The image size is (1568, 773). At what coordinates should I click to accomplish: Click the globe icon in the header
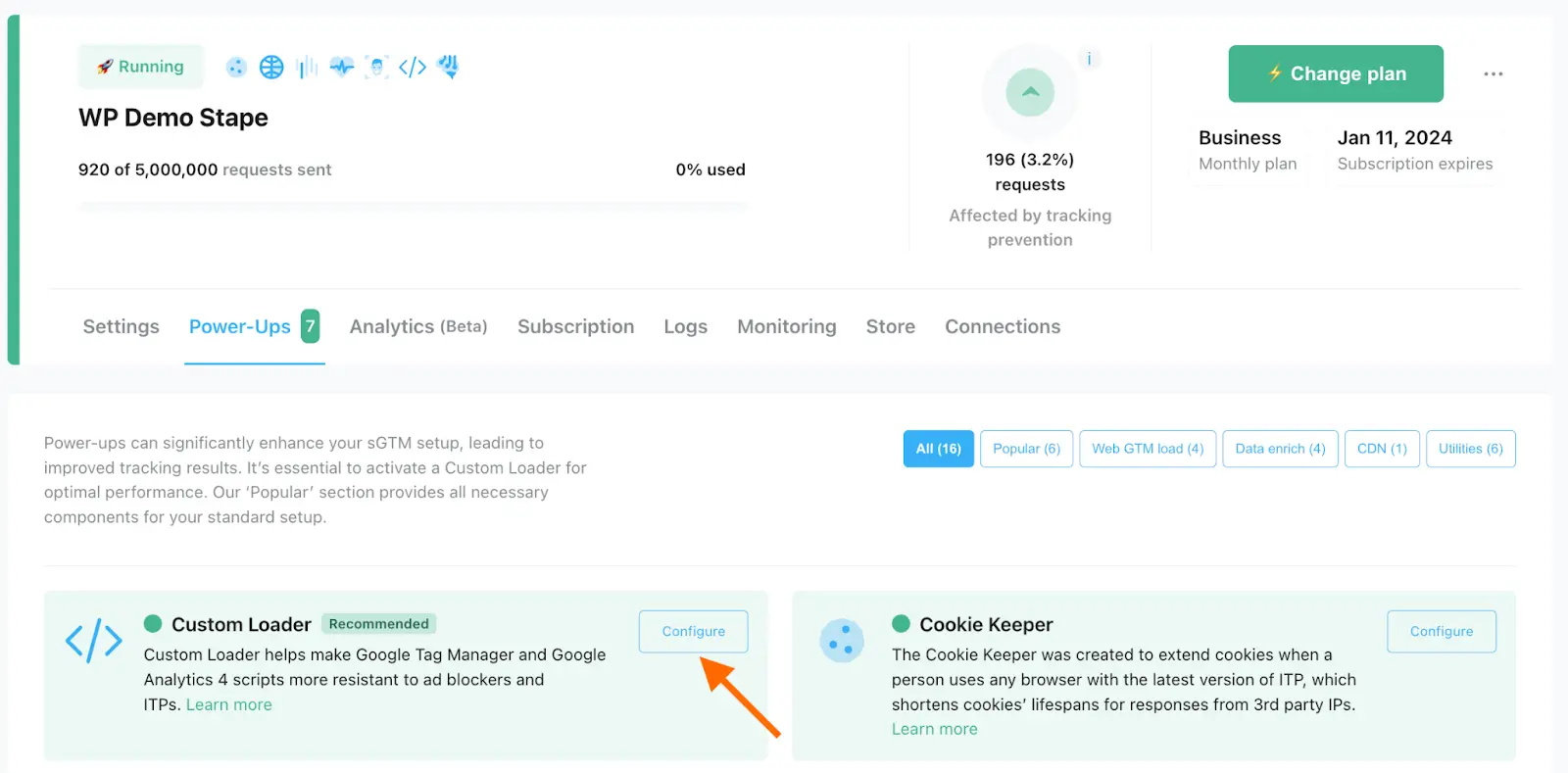(271, 67)
